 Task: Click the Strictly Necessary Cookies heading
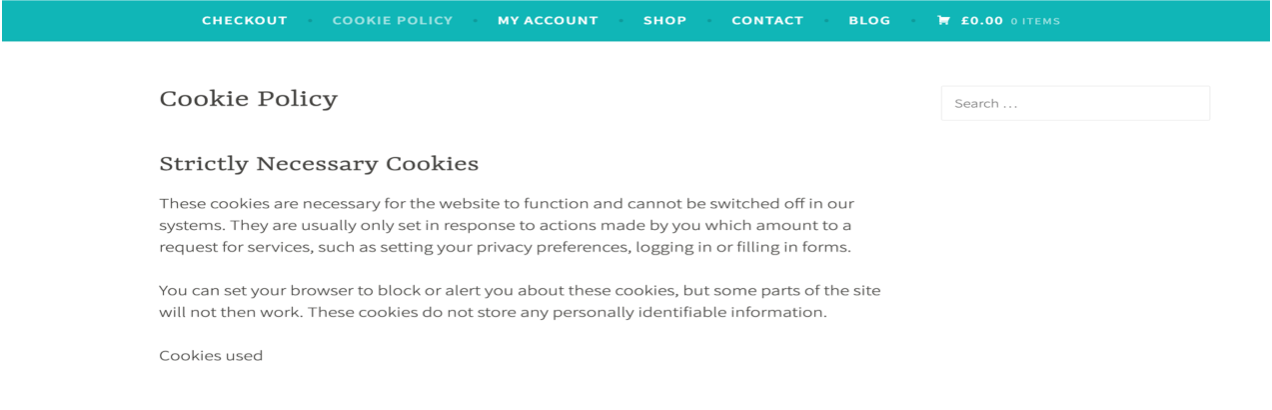pyautogui.click(x=319, y=164)
